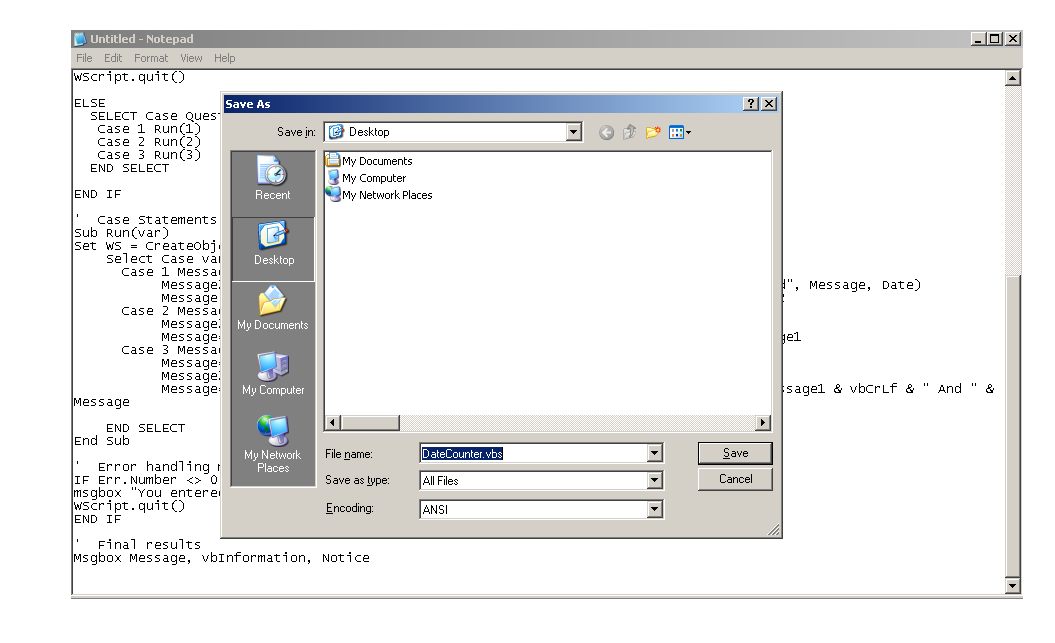Open the File name history dropdown arrow
This screenshot has width=1055, height=643.
pyautogui.click(x=656, y=452)
